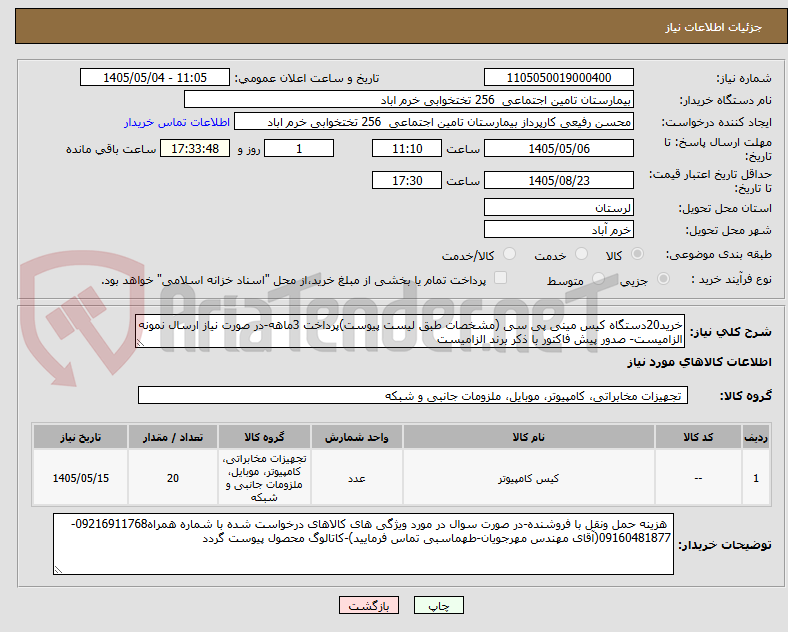The image size is (788, 632).
Task: Toggle the Islamic treasury payment checkbox
Action: (501, 278)
